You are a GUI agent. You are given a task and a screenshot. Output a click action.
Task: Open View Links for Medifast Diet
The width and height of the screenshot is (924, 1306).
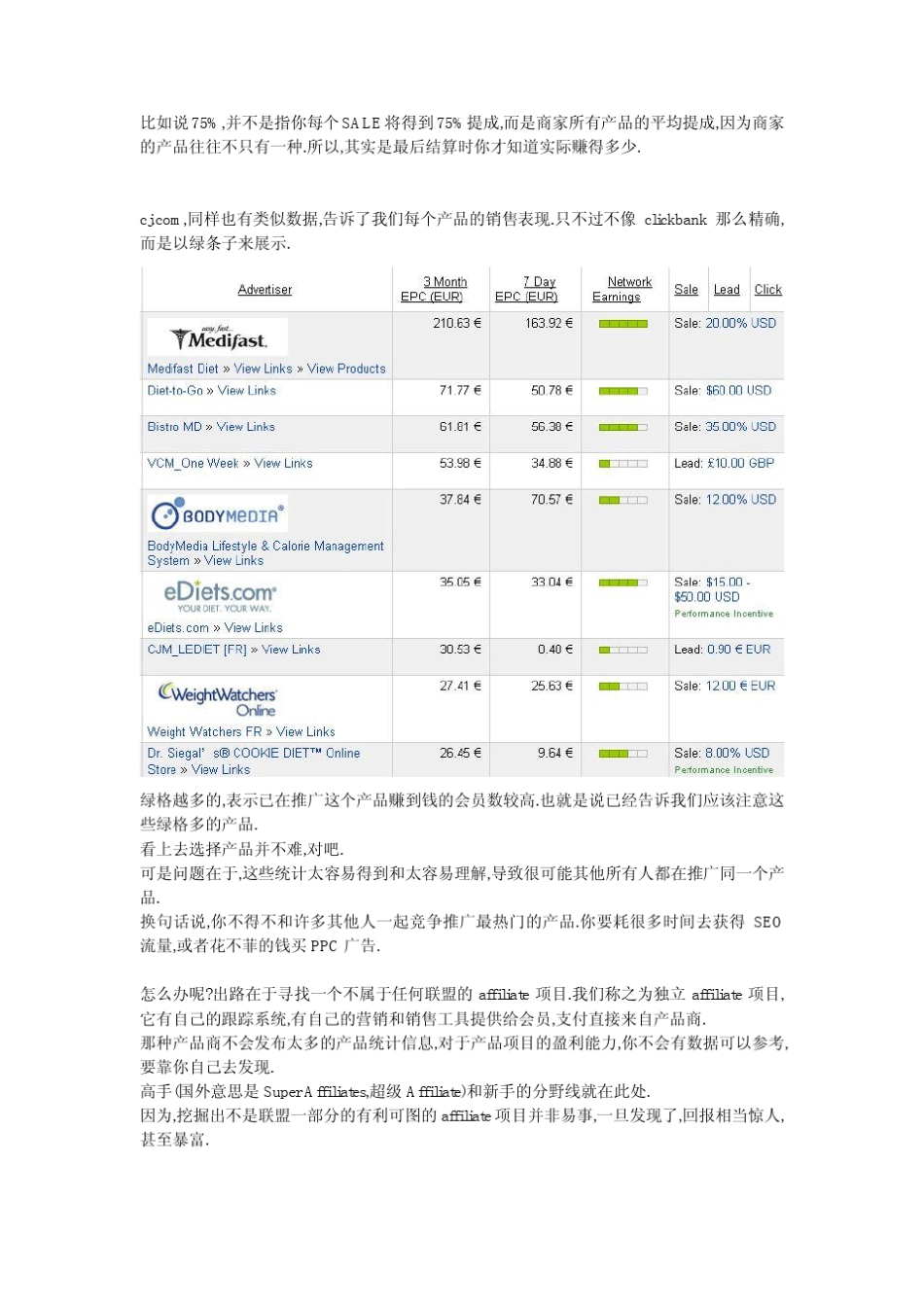263,369
